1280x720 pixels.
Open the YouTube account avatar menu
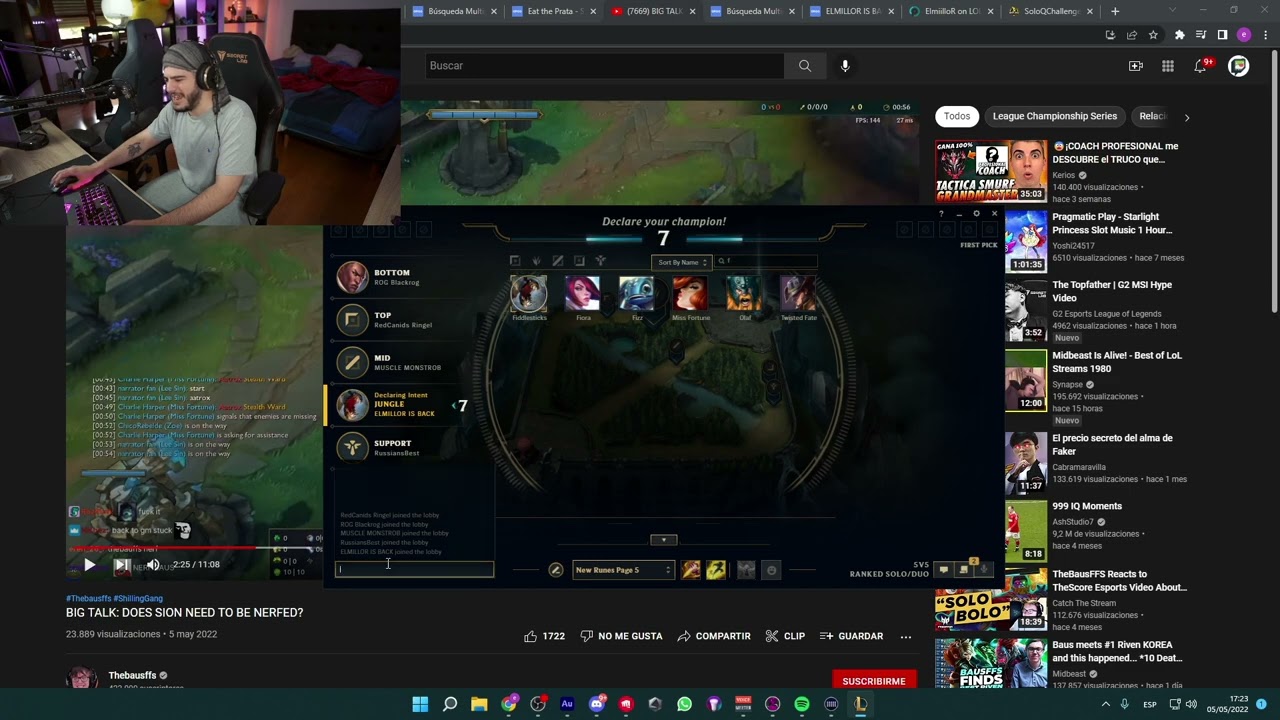click(x=1239, y=66)
